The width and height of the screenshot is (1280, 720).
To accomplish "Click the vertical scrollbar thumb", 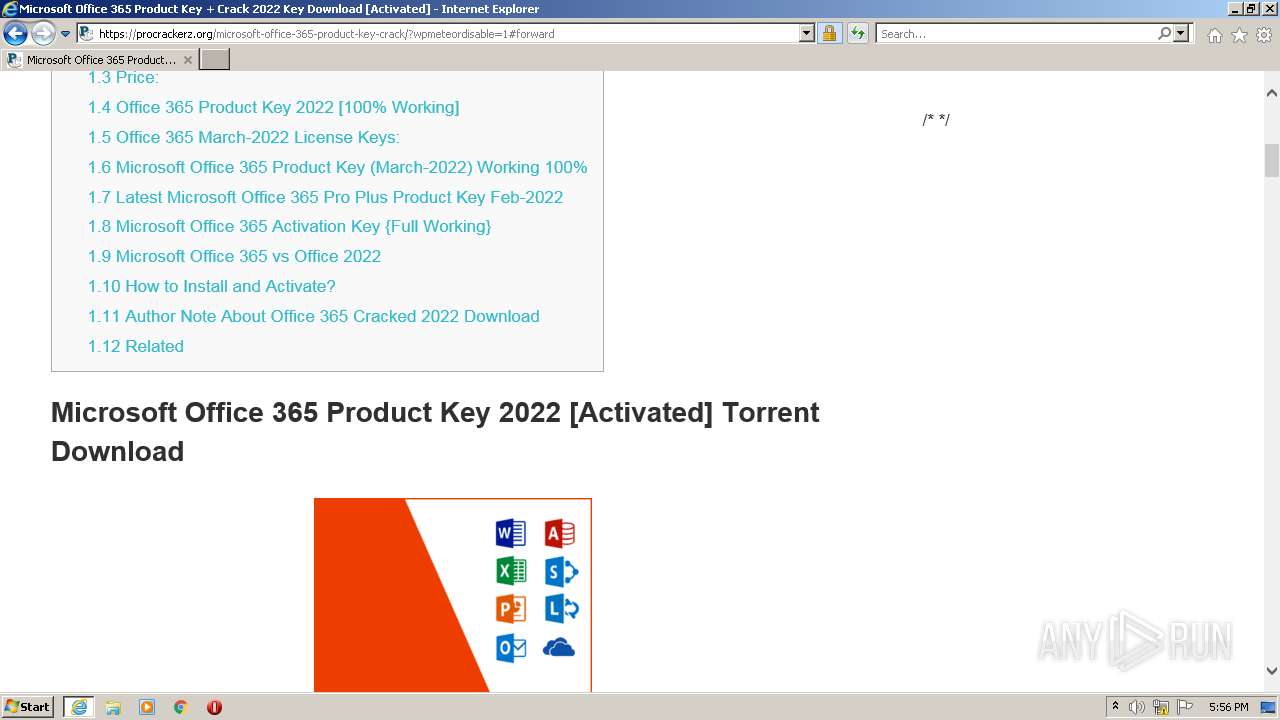I will (x=1272, y=160).
